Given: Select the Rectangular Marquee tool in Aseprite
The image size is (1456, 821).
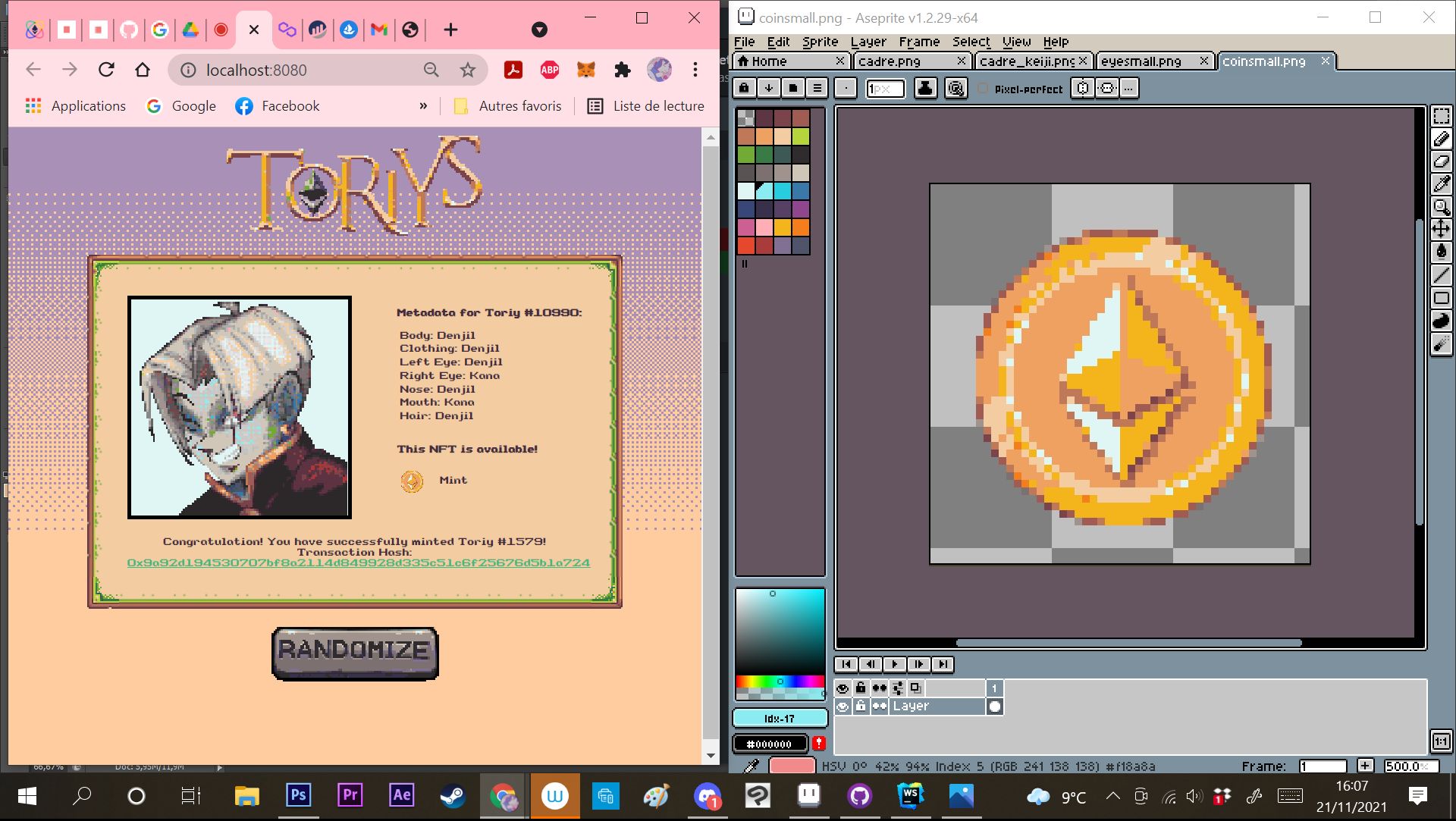Looking at the screenshot, I should (1441, 116).
